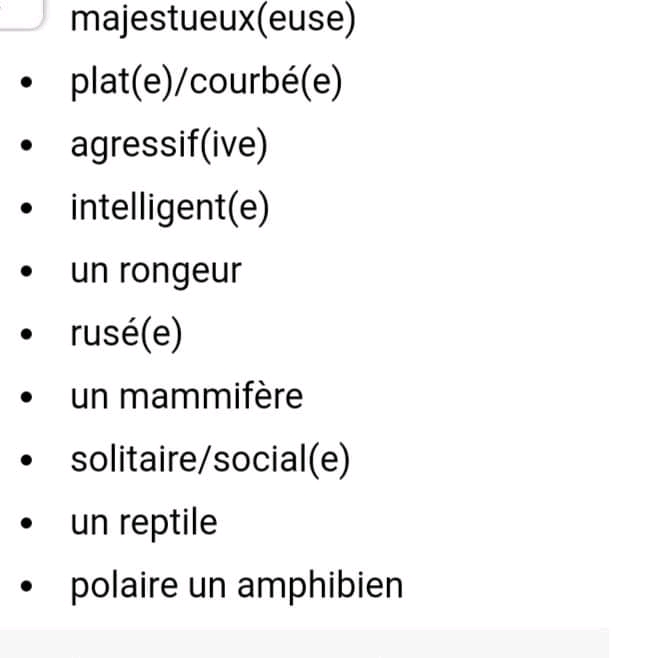Select the bullet before "rusé(e)"

(30, 335)
